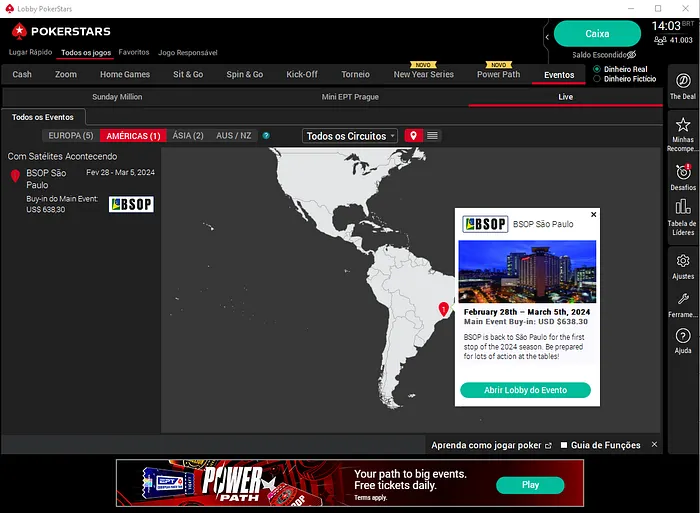Click the red pin beside BSOP São Paulo list entry
Viewport: 700px width, 513px height.
pyautogui.click(x=15, y=176)
